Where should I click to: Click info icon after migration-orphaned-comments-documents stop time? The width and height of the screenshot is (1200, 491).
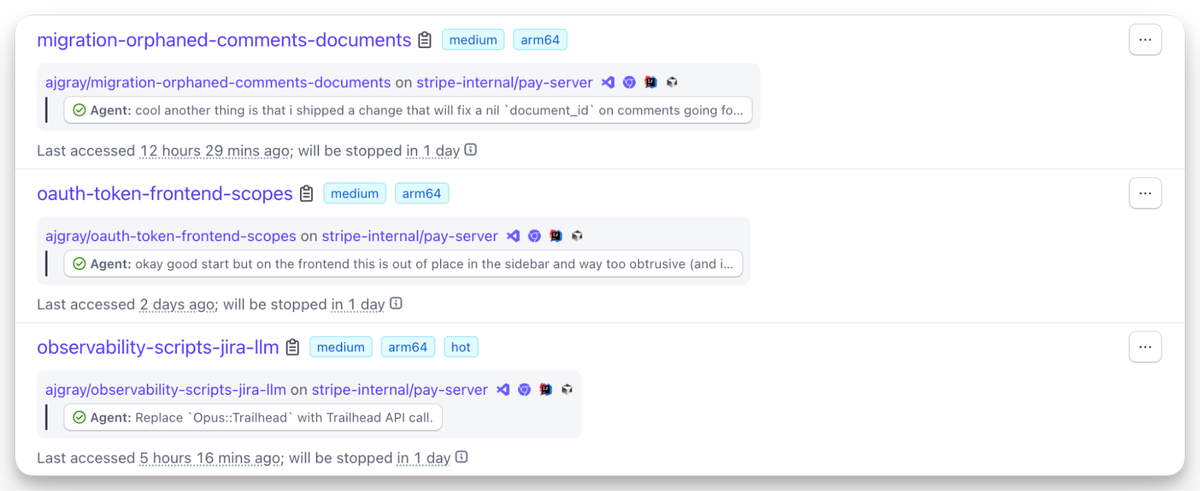point(471,150)
